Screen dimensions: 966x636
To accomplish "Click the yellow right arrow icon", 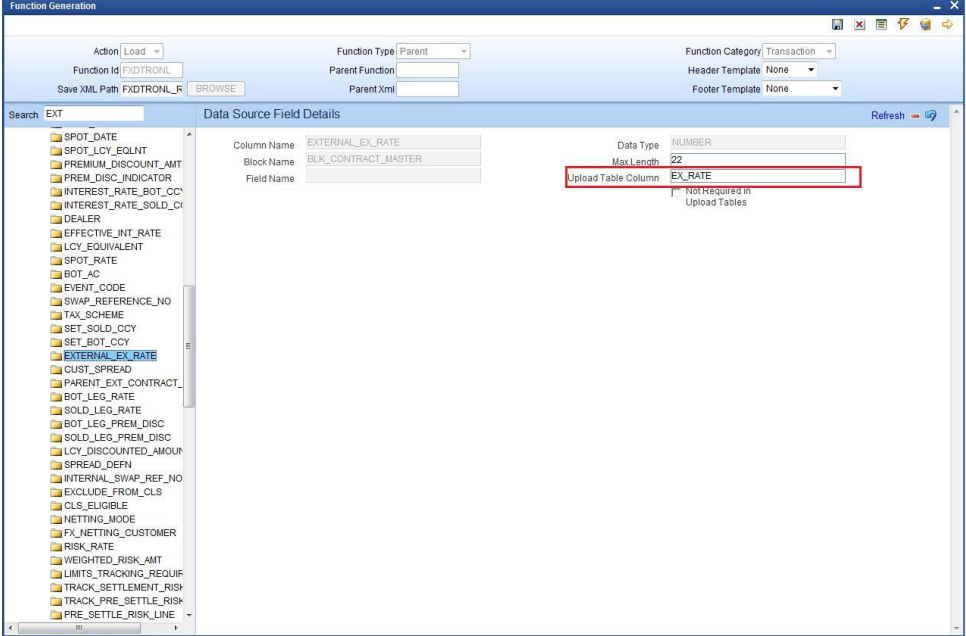I will click(x=948, y=25).
